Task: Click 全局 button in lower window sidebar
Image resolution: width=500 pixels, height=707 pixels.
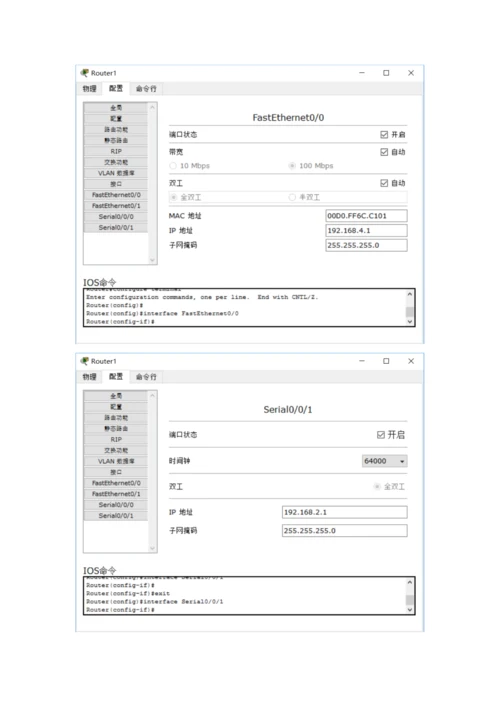Action: (116, 396)
